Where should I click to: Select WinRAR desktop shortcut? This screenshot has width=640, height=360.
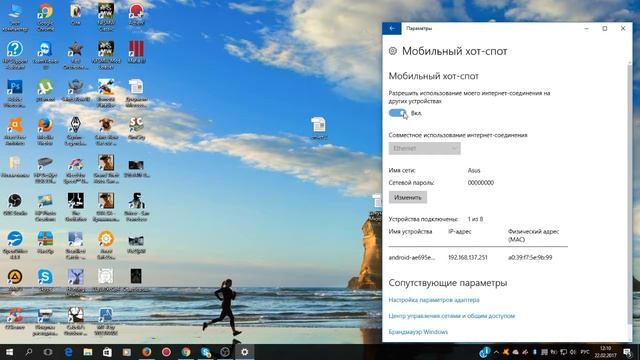(45, 242)
